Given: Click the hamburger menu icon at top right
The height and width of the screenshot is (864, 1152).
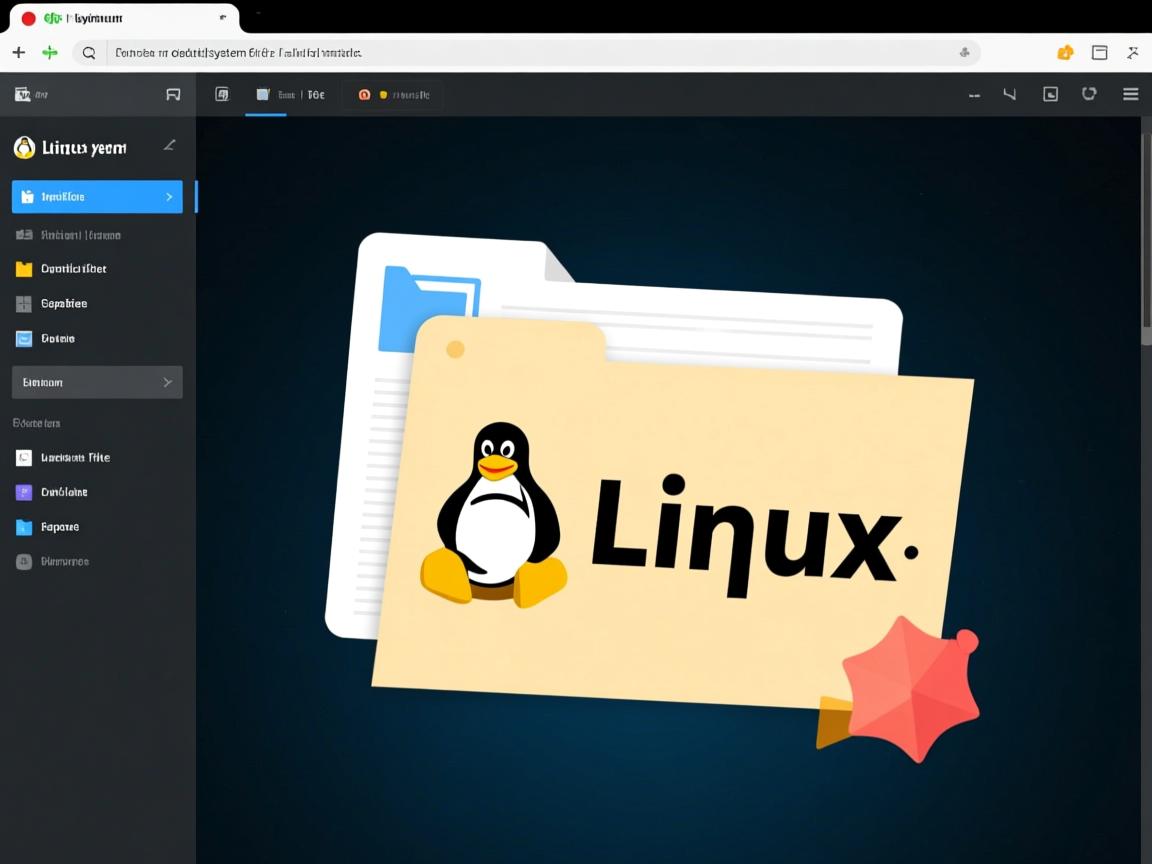Looking at the screenshot, I should tap(1130, 94).
